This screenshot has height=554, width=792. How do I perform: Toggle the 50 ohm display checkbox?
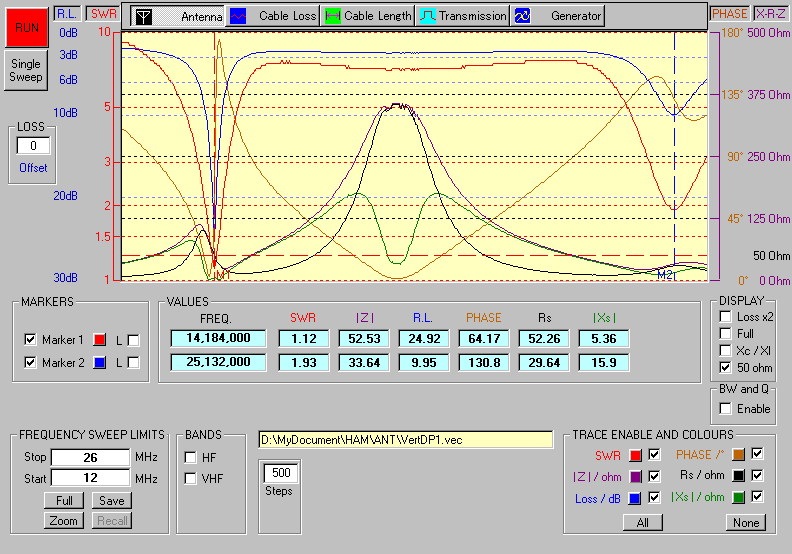(726, 368)
